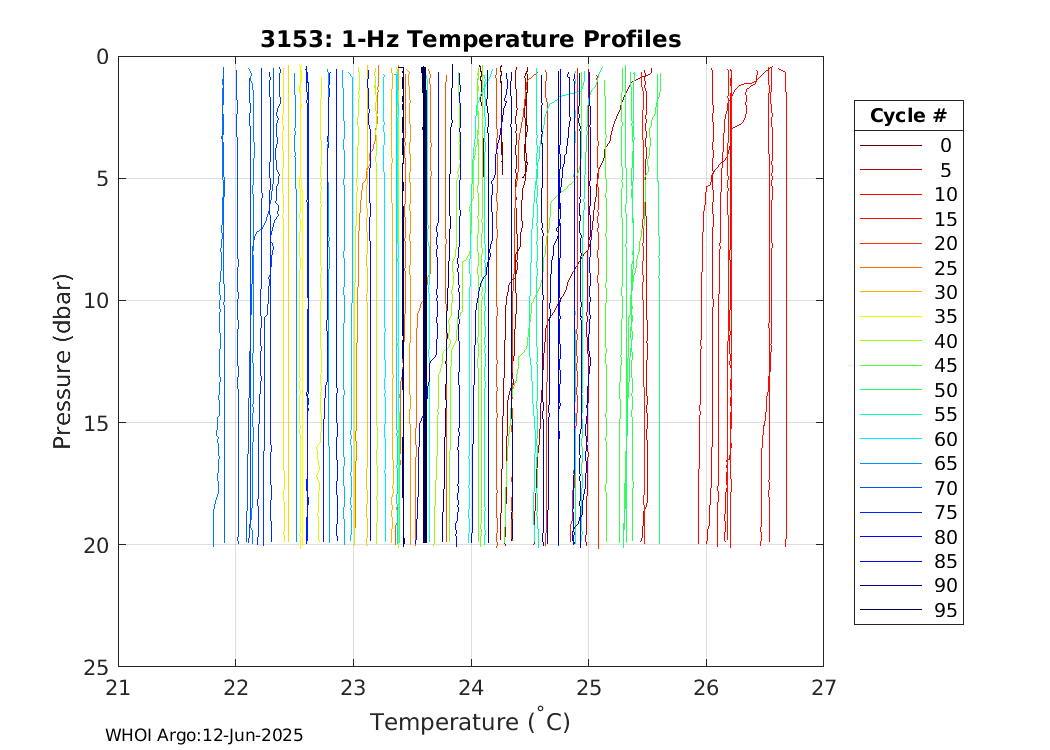
Task: Select legend entry for cycle 35
Action: 909,316
